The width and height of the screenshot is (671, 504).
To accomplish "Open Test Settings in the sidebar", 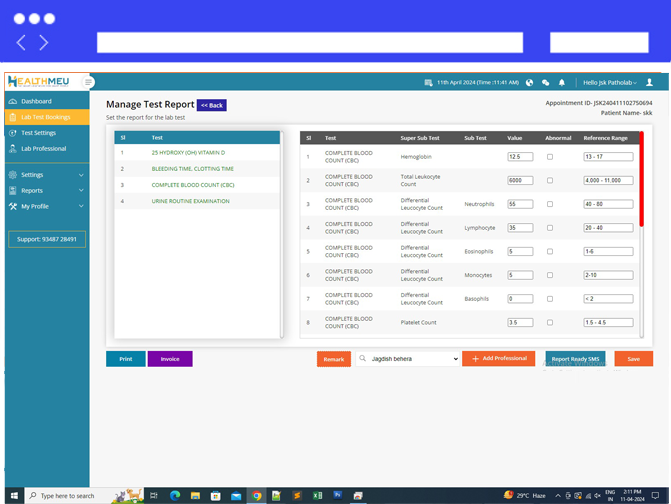I will [x=38, y=133].
